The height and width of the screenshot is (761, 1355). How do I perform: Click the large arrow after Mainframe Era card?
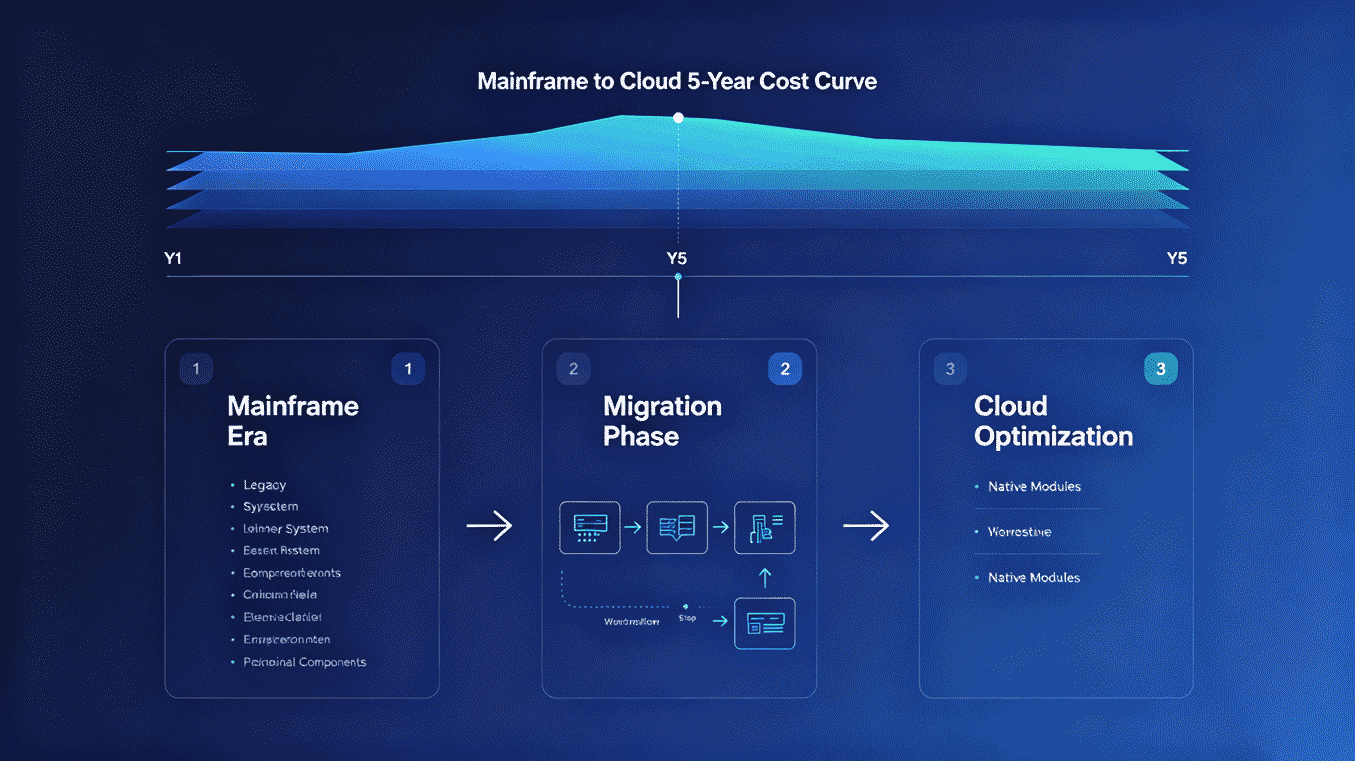(x=489, y=526)
